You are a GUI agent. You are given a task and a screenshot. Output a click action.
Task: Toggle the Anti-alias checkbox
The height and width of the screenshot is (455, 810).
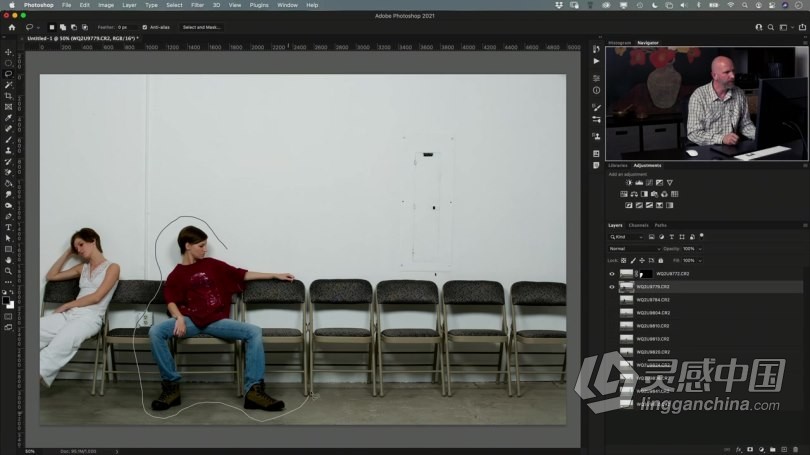point(144,27)
